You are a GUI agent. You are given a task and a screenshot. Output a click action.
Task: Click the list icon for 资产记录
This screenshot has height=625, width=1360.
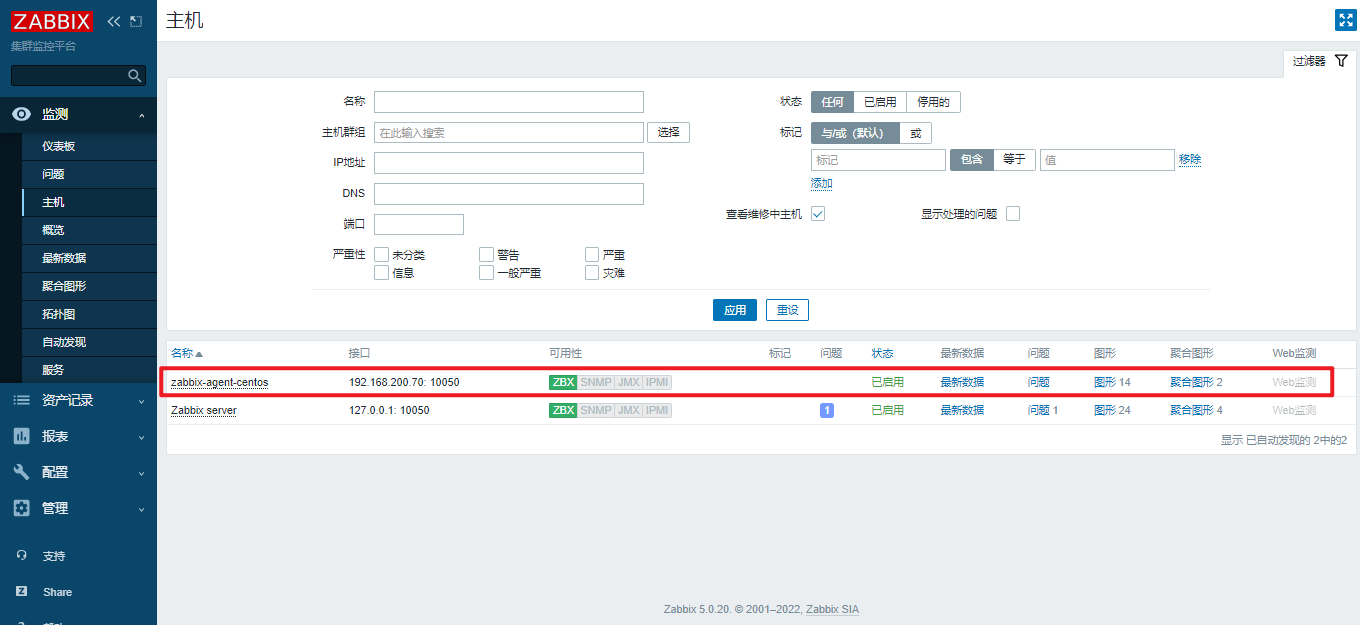point(21,400)
